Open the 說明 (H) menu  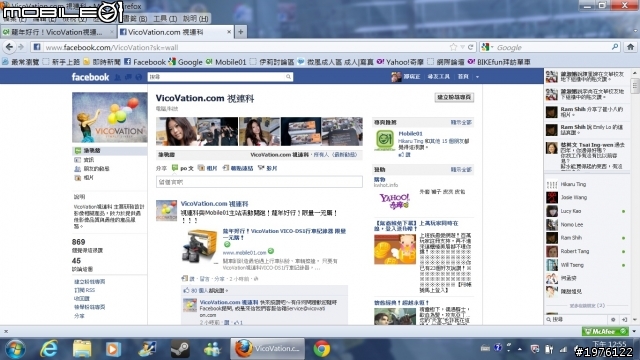point(196,19)
